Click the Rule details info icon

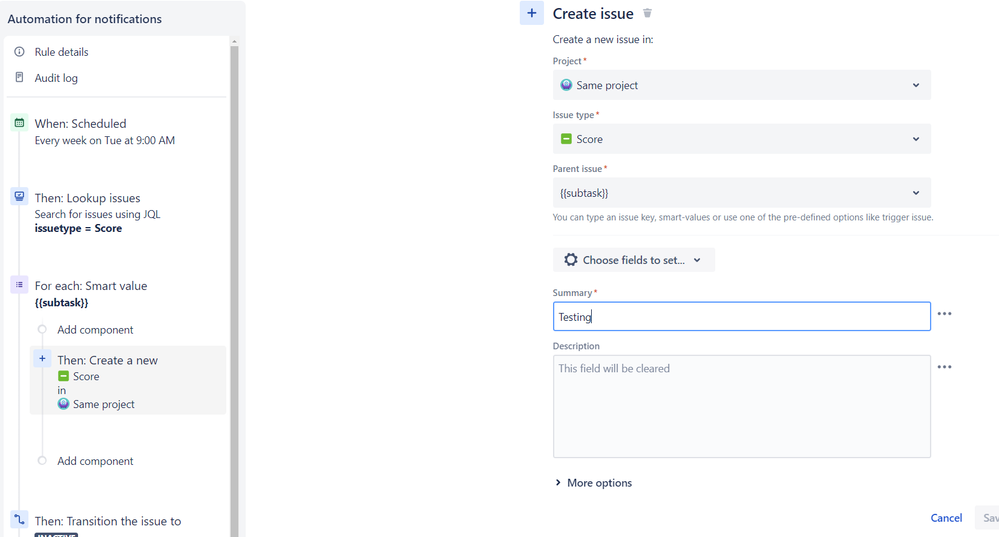point(20,52)
